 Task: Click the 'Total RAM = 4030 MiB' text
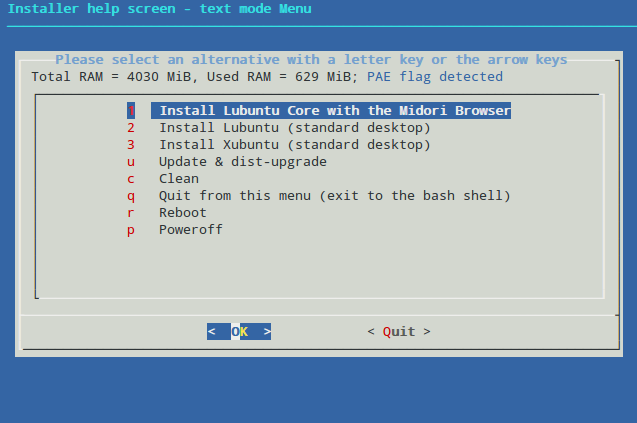coord(111,76)
